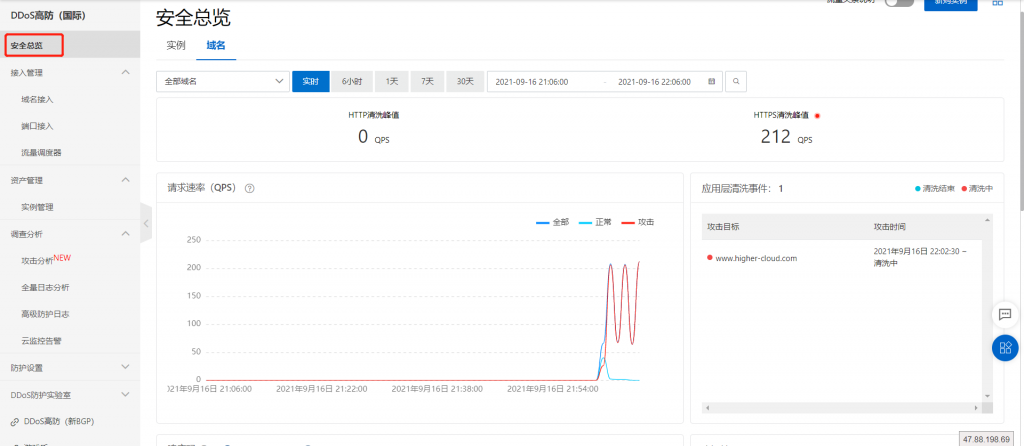Click the help icon next to 请求速率（QPS）
Viewport: 1024px width, 446px height.
[249, 187]
